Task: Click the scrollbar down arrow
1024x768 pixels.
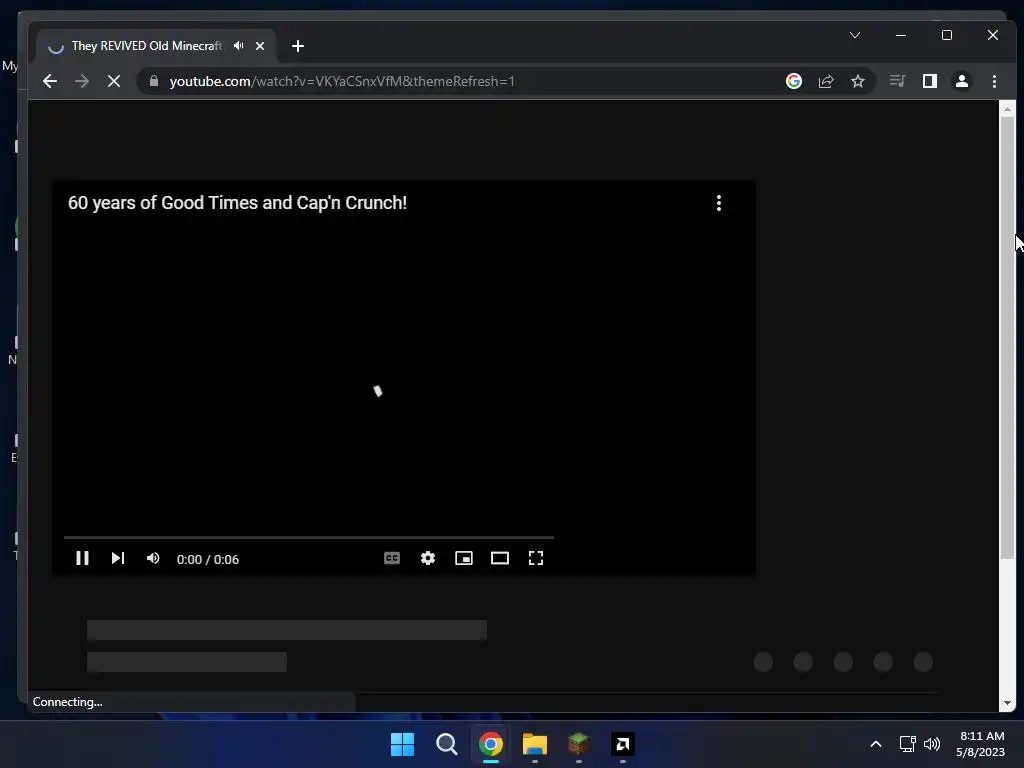Action: click(x=1007, y=703)
